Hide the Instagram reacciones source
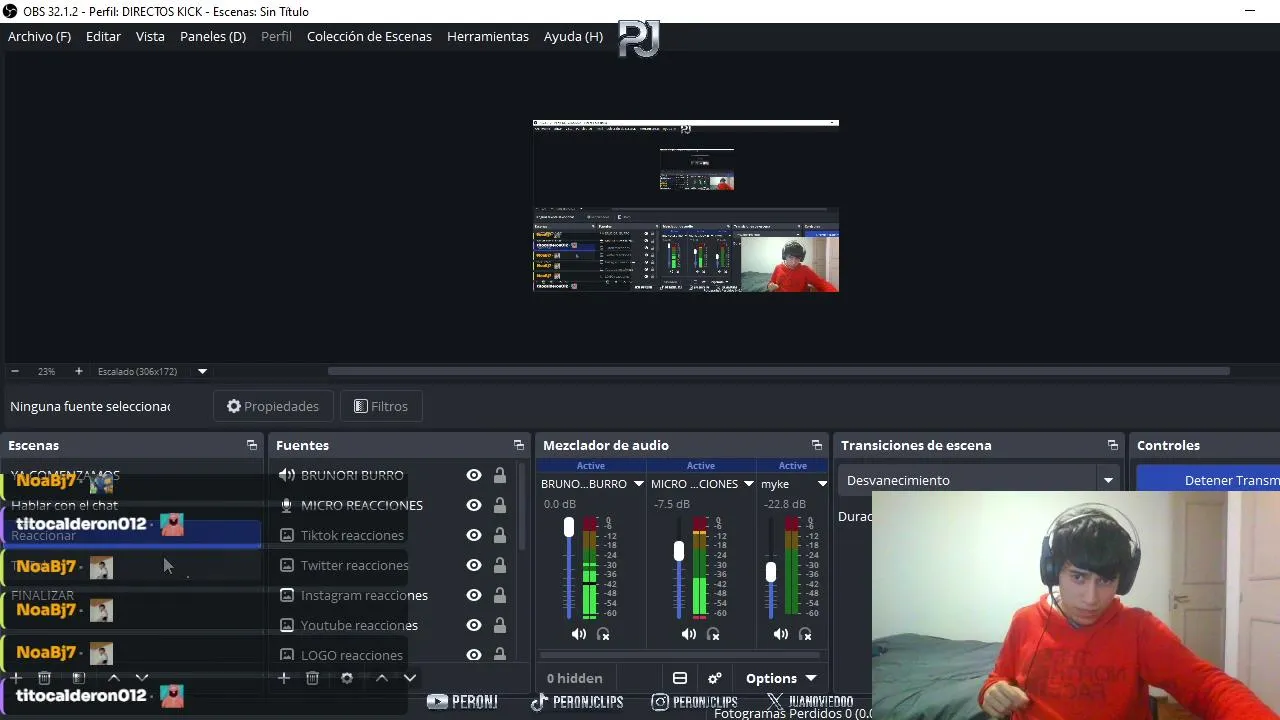The width and height of the screenshot is (1280, 720). tap(474, 595)
